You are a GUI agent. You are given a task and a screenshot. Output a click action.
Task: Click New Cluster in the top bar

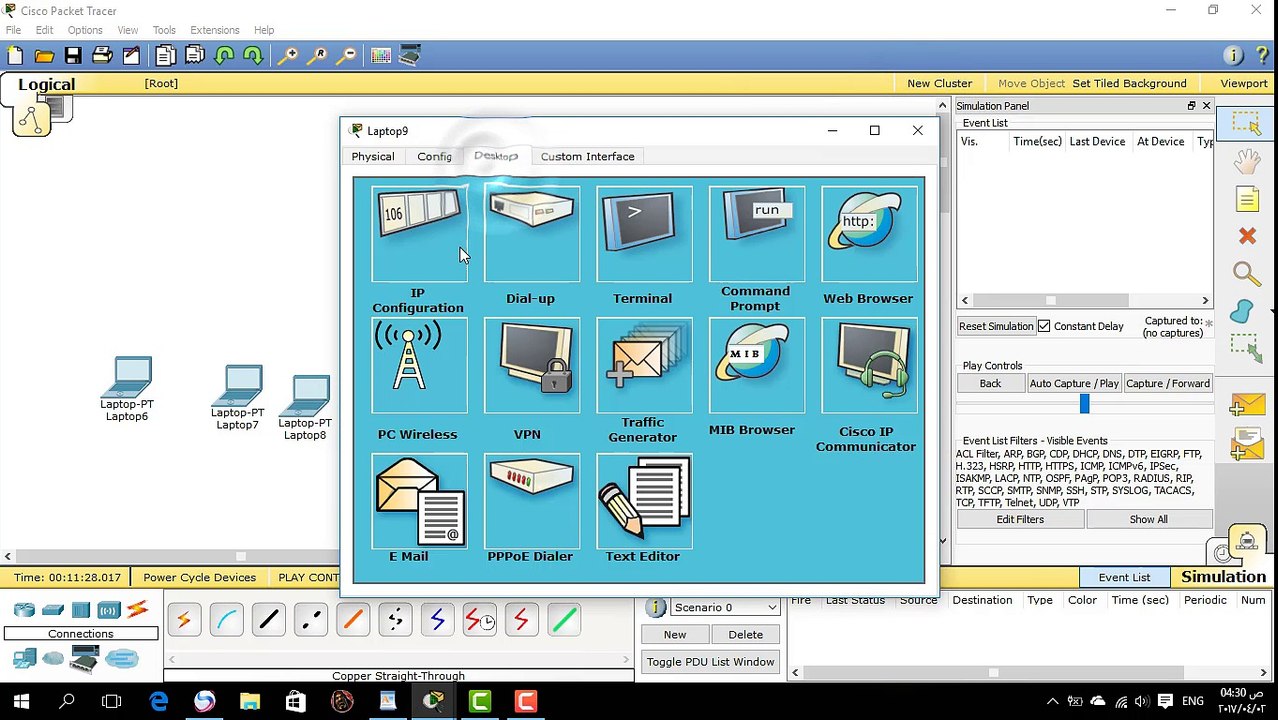[939, 83]
